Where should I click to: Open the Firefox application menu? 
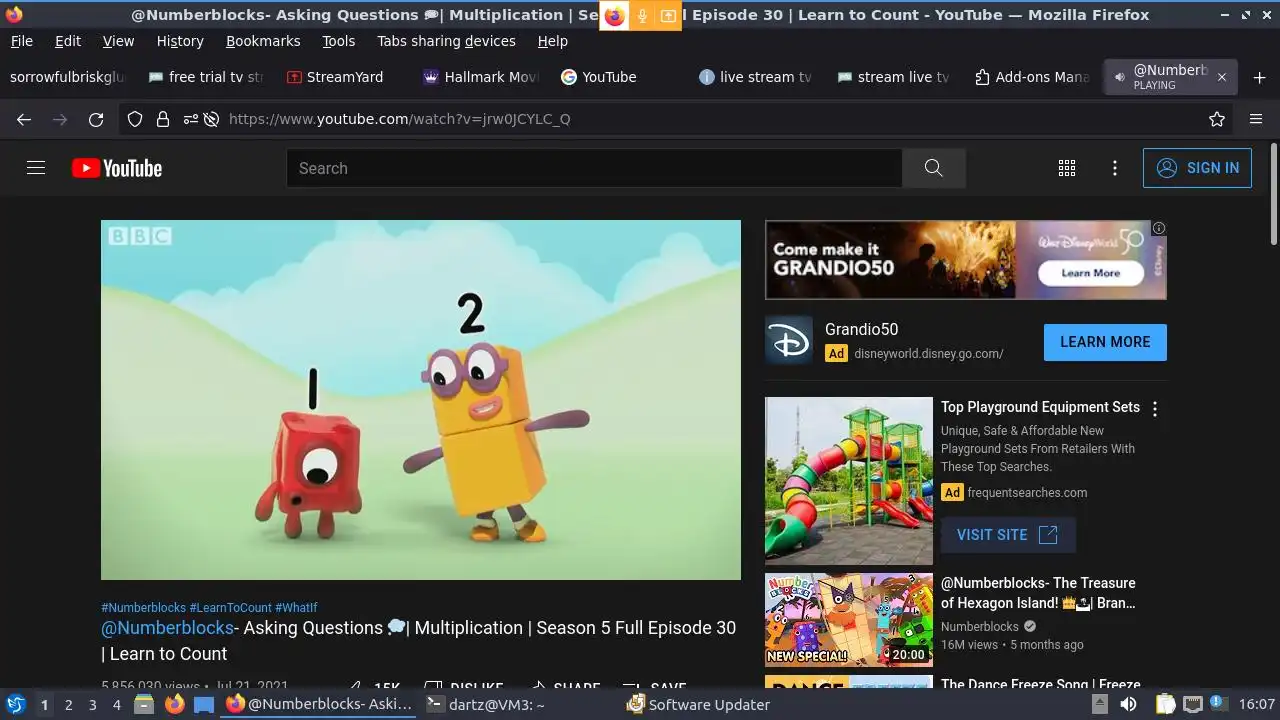[x=1256, y=119]
